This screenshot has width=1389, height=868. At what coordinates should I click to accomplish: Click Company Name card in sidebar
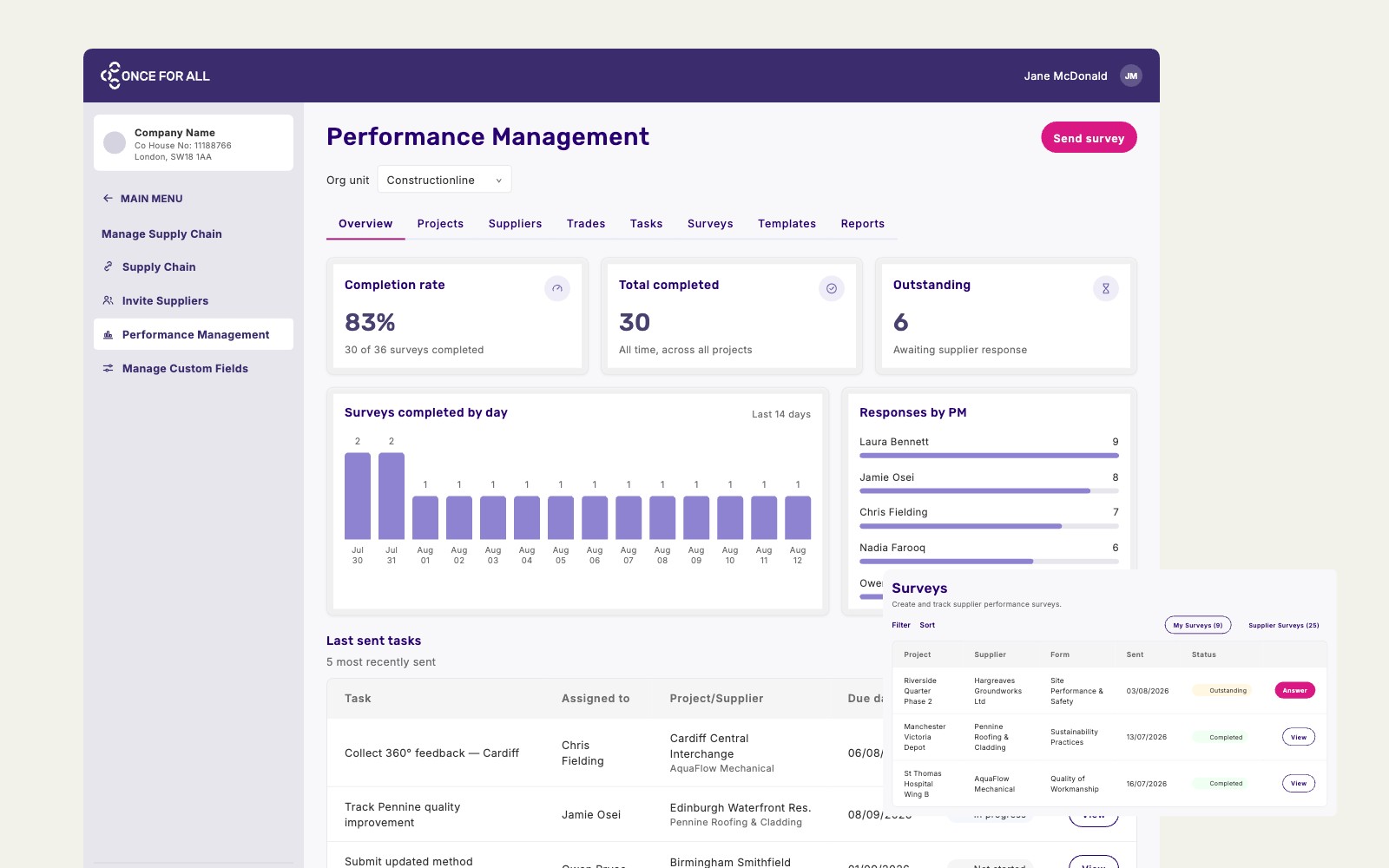(194, 143)
